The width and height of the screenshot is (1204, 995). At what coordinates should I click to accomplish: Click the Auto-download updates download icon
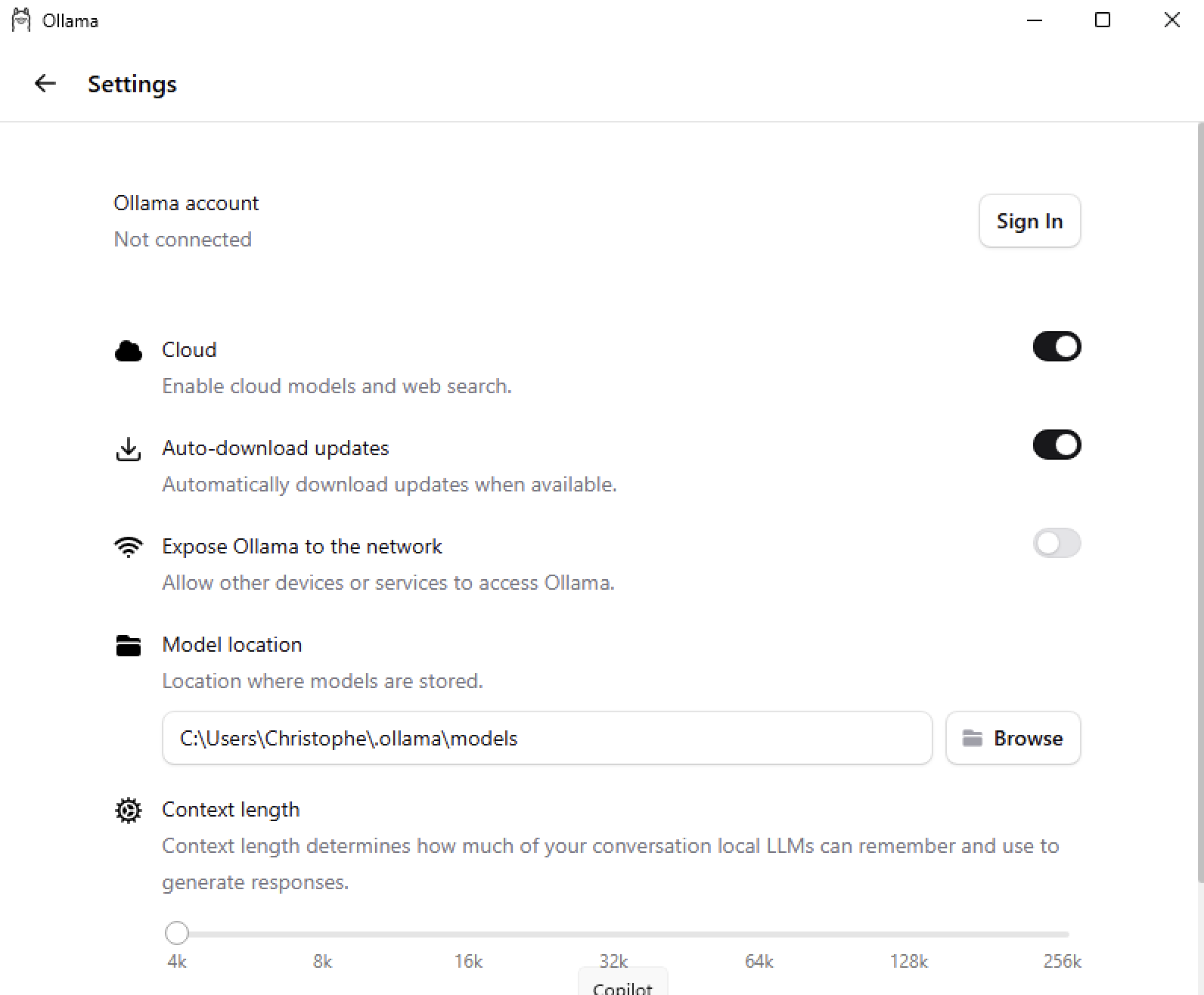tap(129, 449)
